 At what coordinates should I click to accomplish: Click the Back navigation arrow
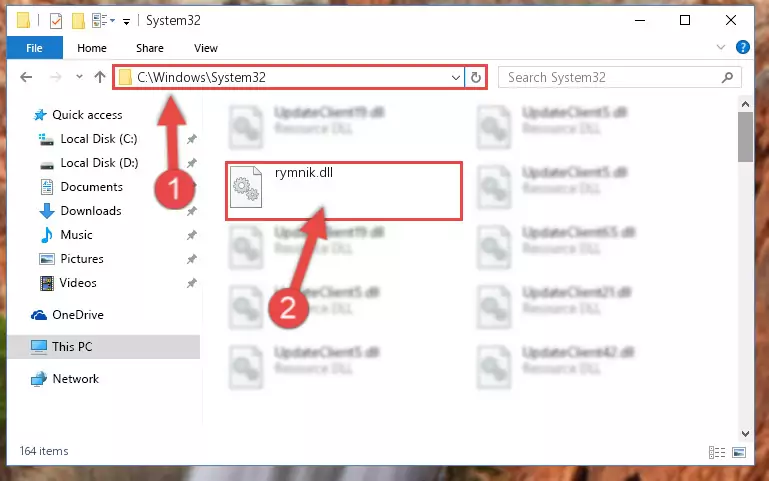tap(26, 77)
